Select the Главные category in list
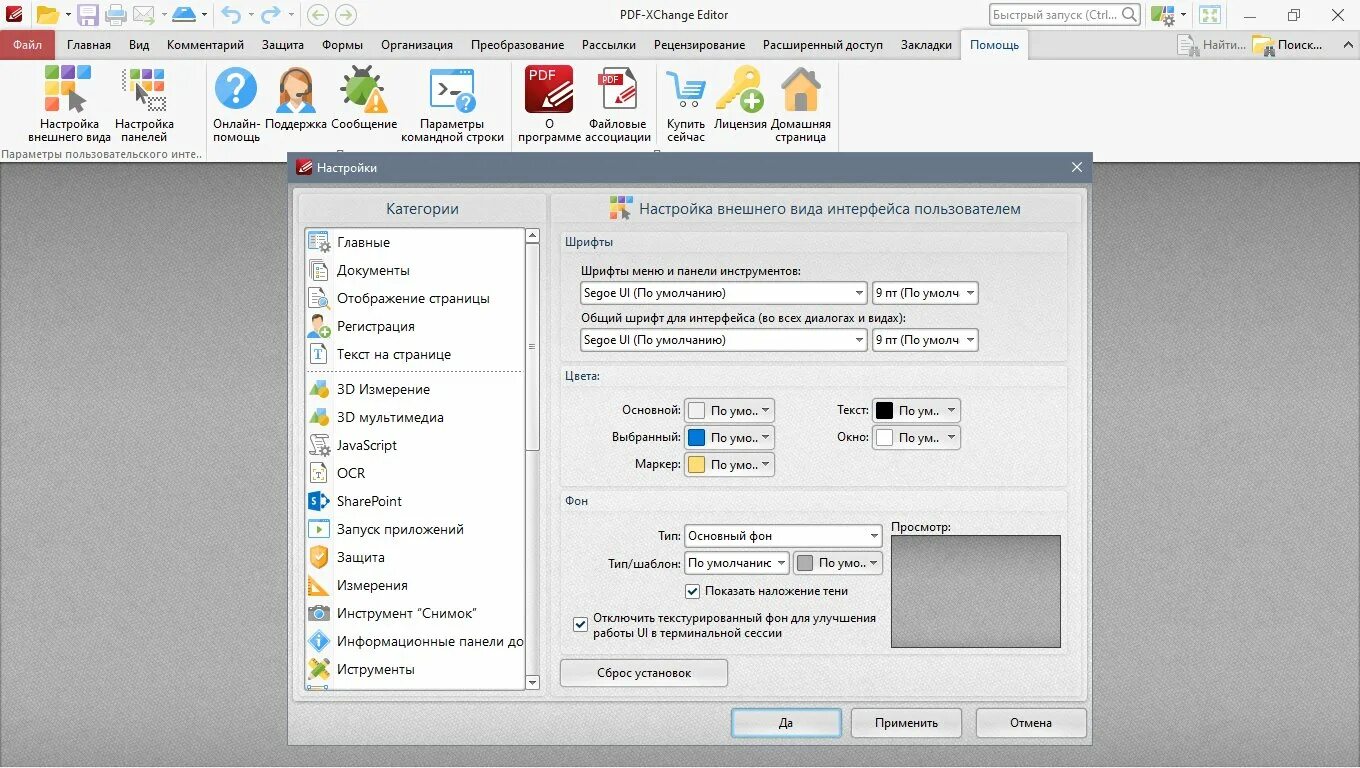 point(414,242)
